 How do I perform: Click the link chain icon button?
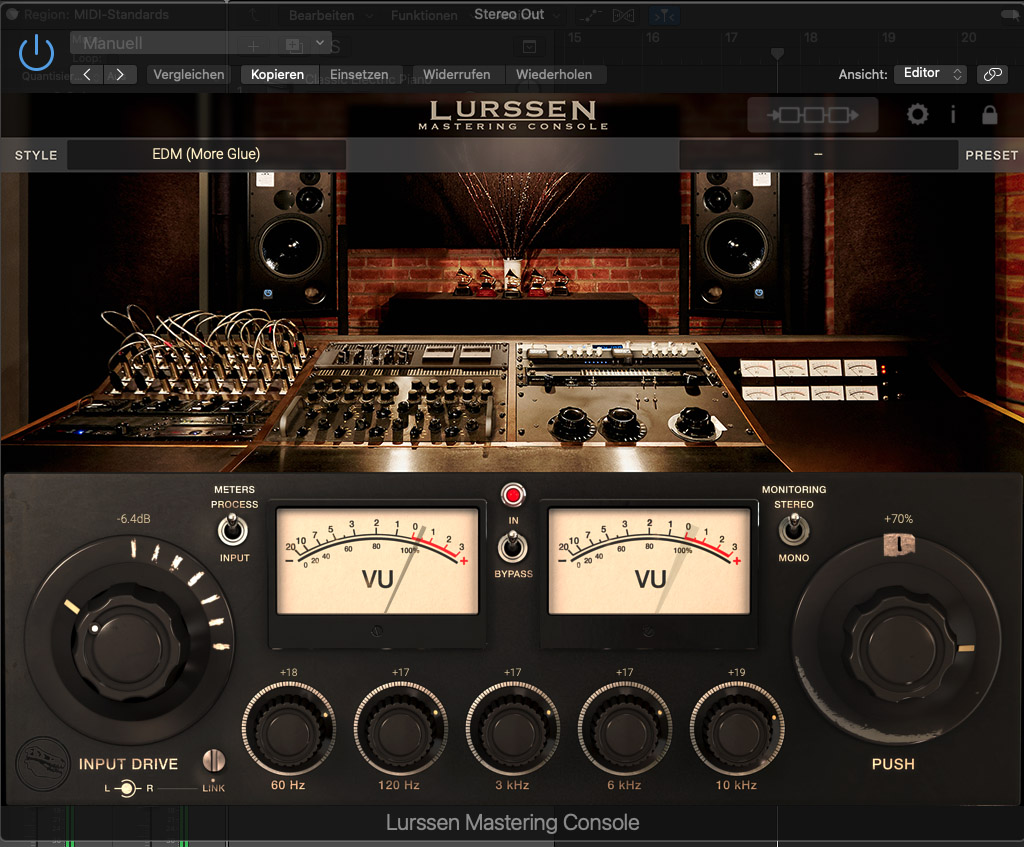pos(993,74)
